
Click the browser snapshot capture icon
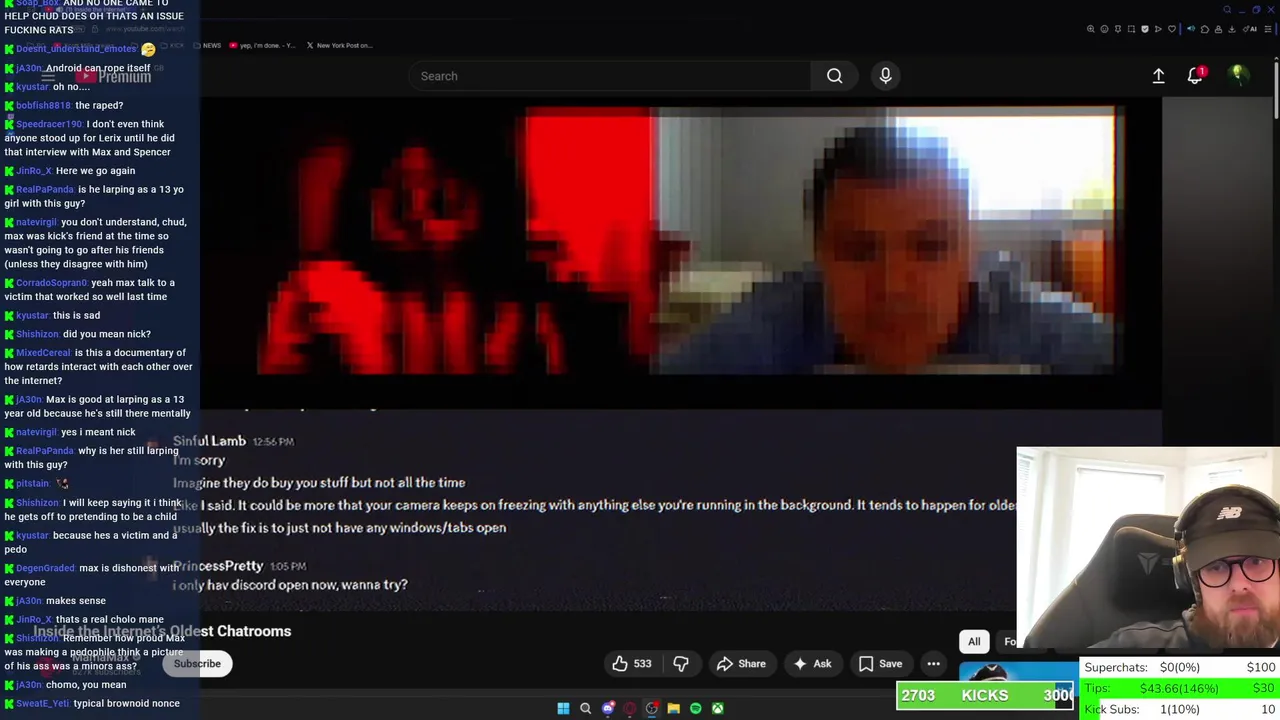pos(1131,29)
